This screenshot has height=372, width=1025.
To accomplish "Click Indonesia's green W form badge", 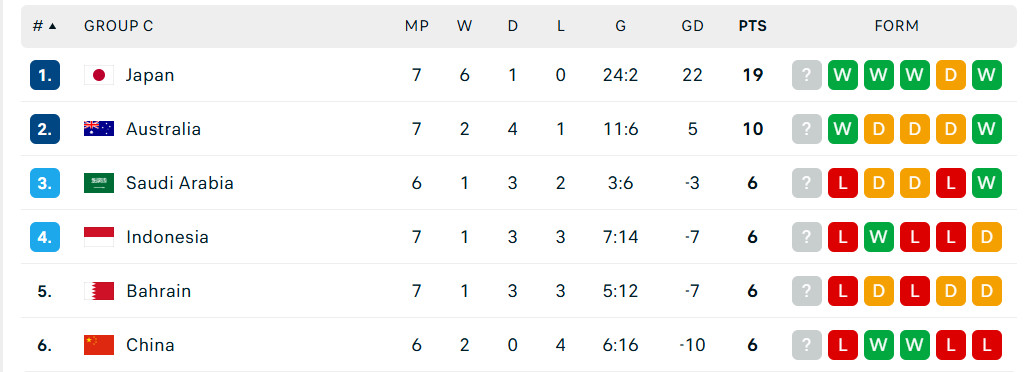I will click(x=879, y=237).
